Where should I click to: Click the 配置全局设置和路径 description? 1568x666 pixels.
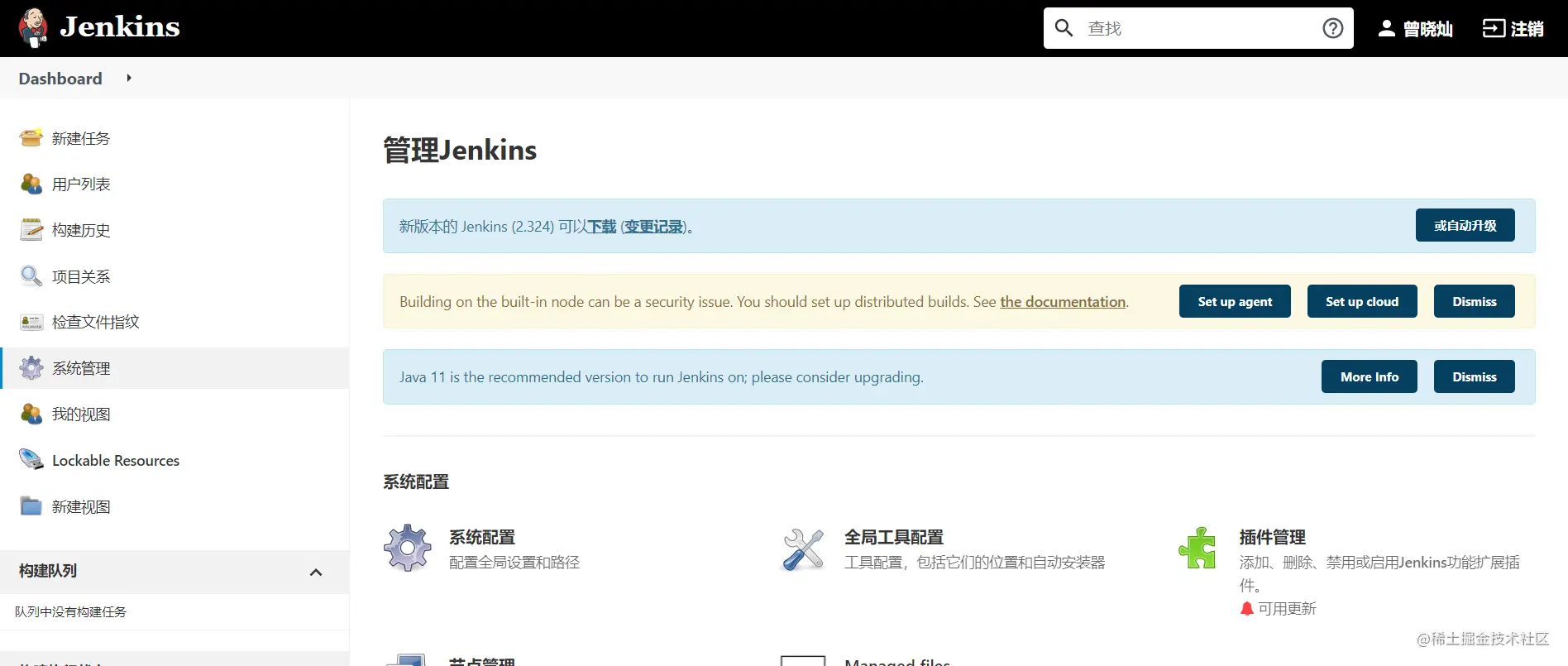[514, 563]
